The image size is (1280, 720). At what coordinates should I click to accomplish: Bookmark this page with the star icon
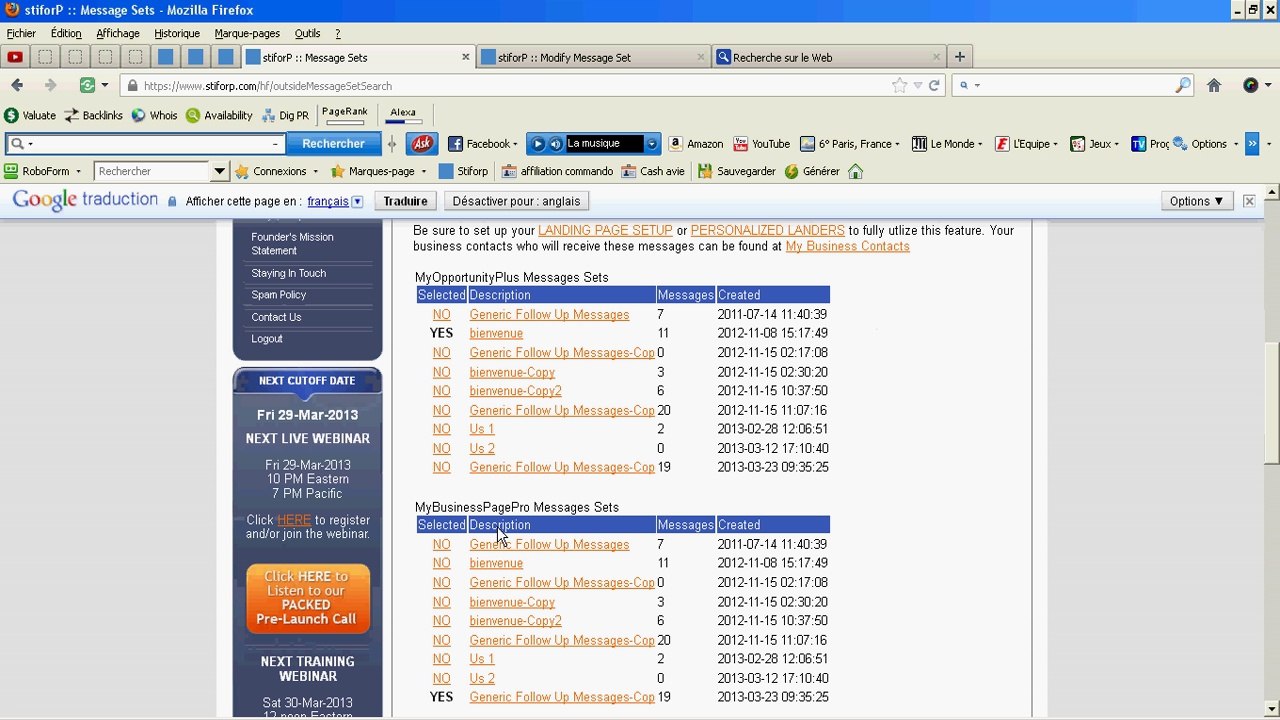(899, 86)
